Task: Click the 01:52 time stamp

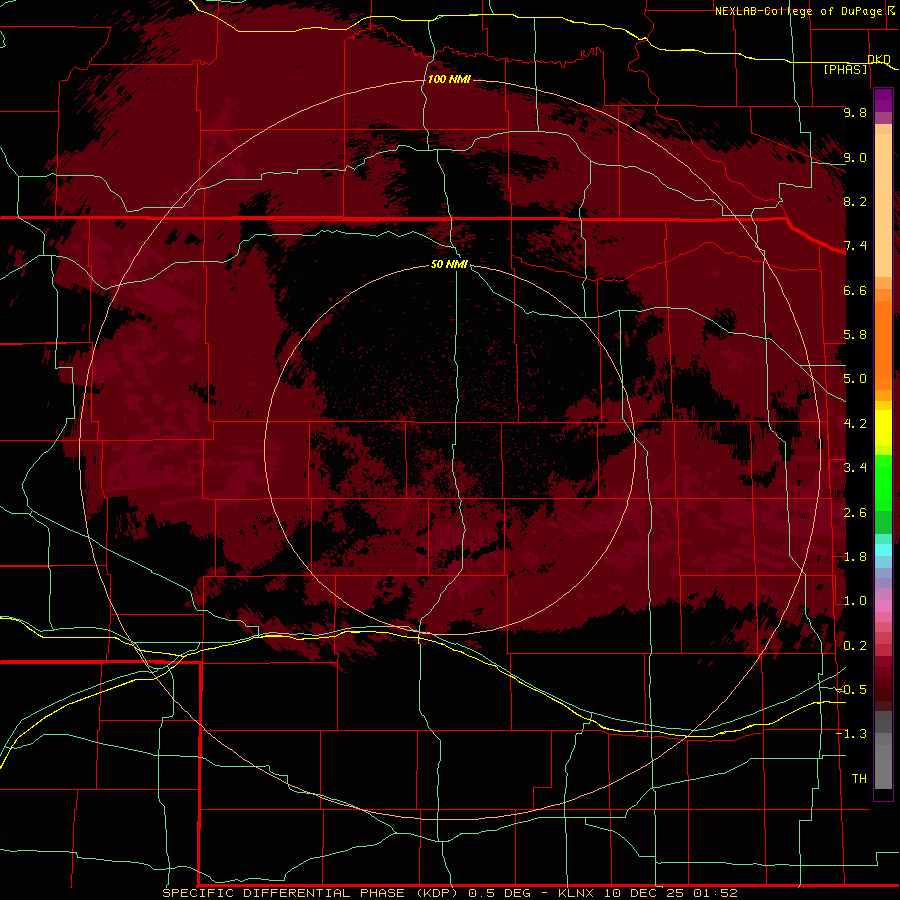Action: [x=715, y=893]
